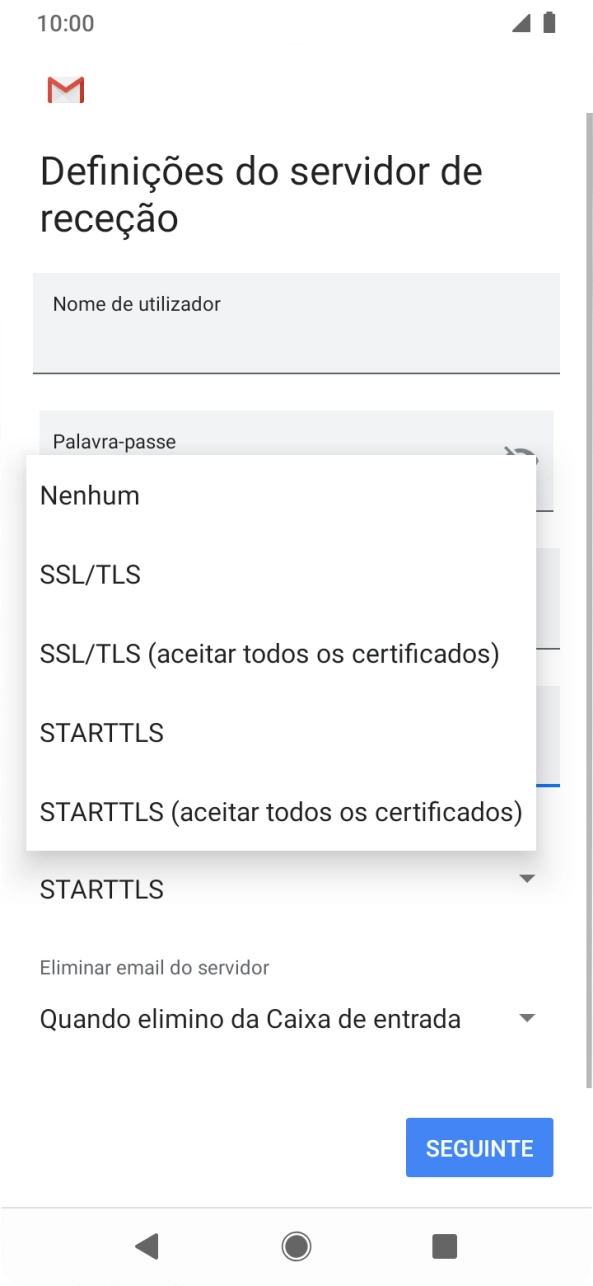Click the Gmail envelope icon

64,89
